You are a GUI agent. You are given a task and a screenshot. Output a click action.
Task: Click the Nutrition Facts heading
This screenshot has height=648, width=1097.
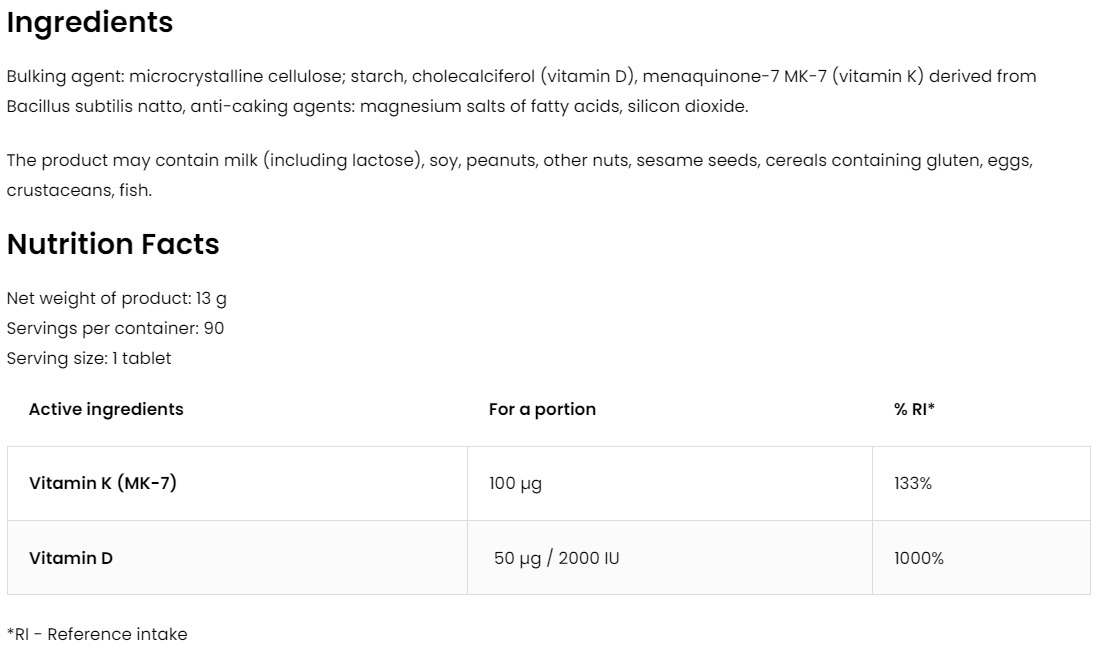pos(113,244)
